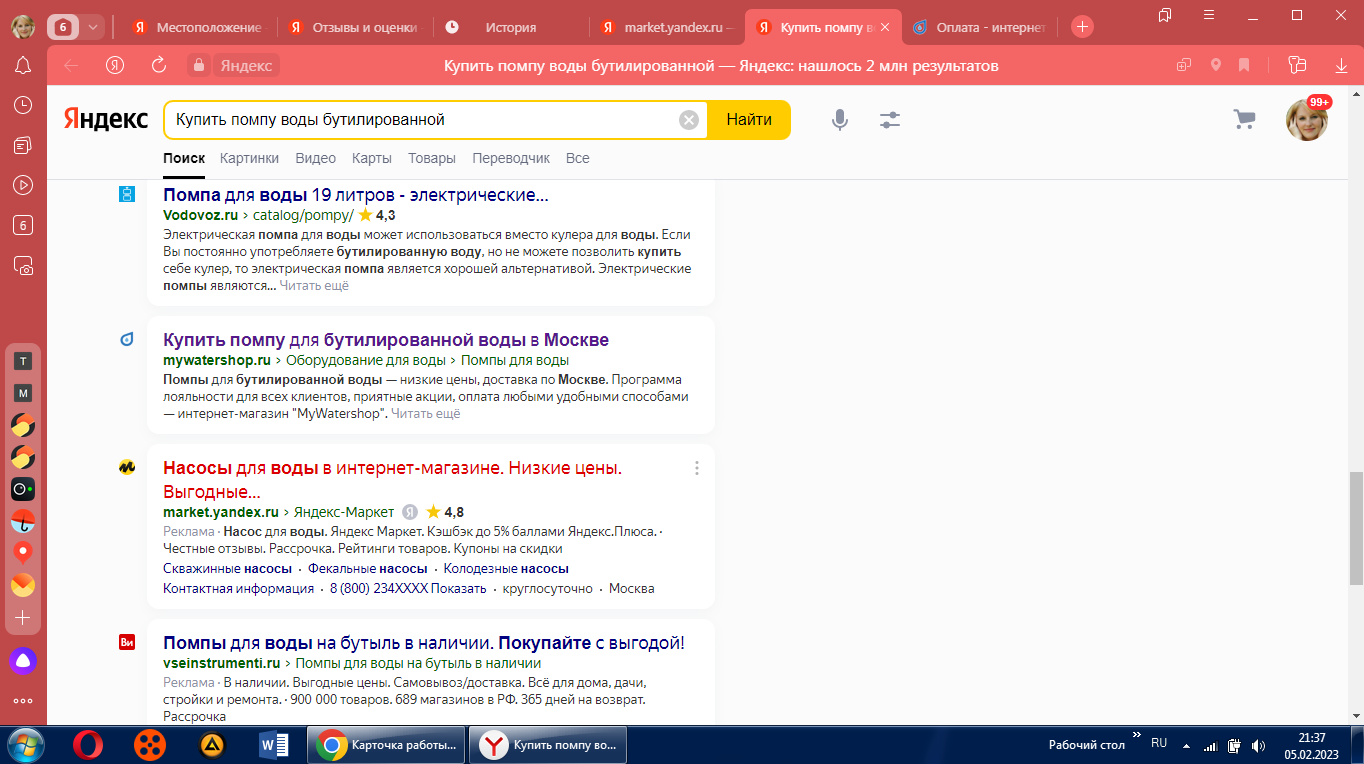
Task: Switch to the Местоположение tab
Action: point(198,27)
